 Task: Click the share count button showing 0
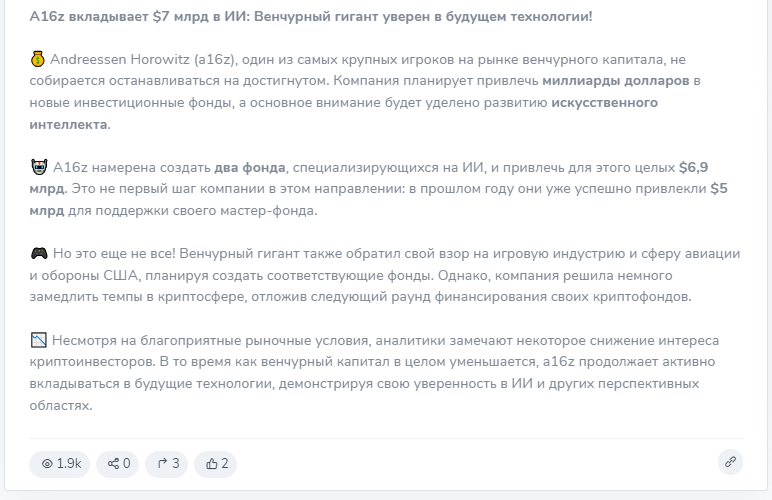coord(118,464)
